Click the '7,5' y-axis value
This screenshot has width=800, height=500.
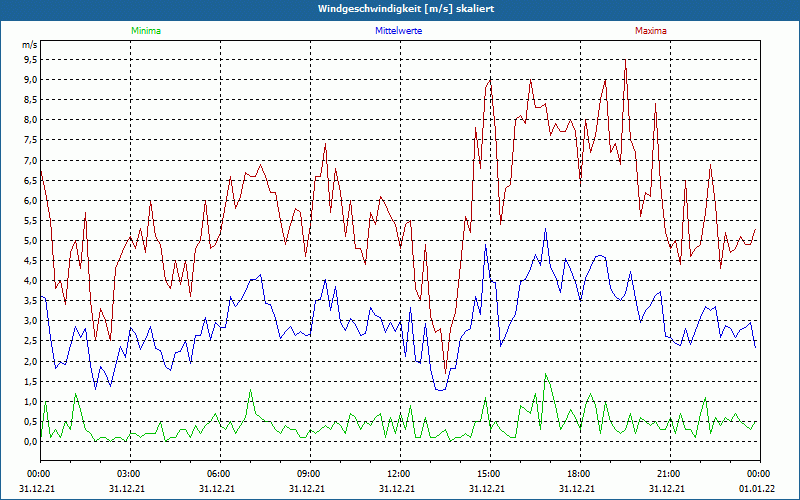(31, 140)
